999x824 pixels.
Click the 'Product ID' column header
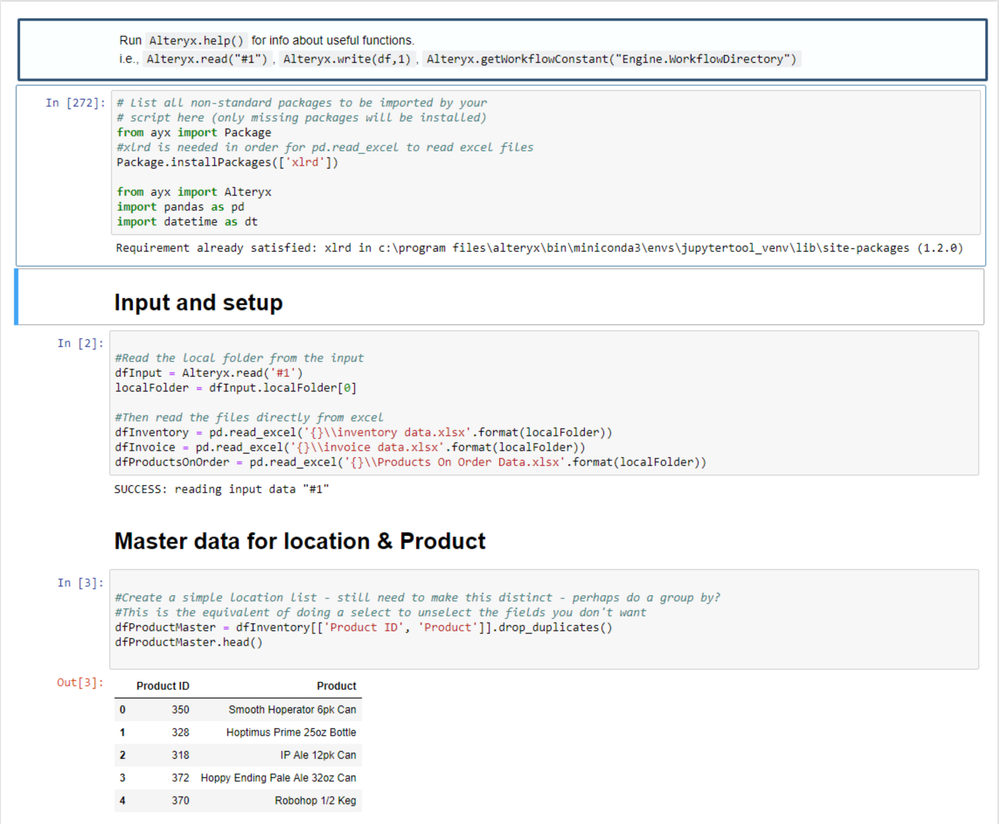[163, 686]
